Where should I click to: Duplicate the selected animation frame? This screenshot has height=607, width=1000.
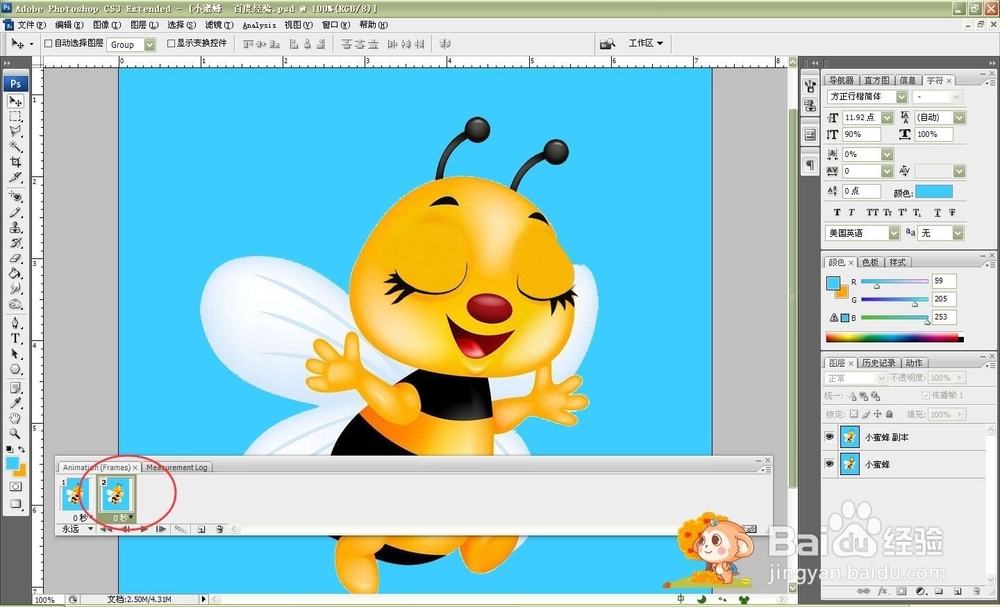(201, 529)
